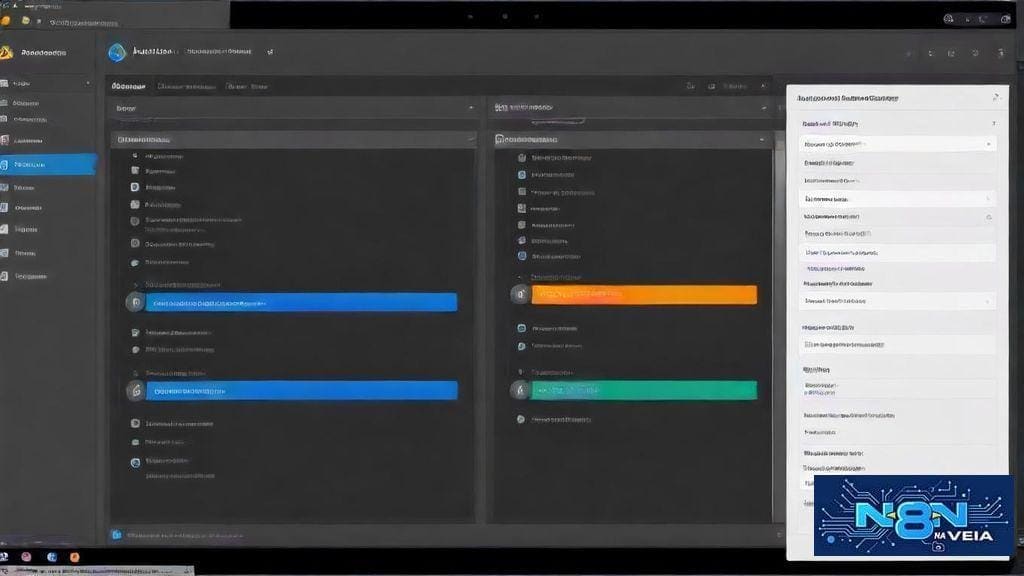Screen dimensions: 1024x576
Task: Click the round icon beside the upper blue bar
Action: [135, 302]
